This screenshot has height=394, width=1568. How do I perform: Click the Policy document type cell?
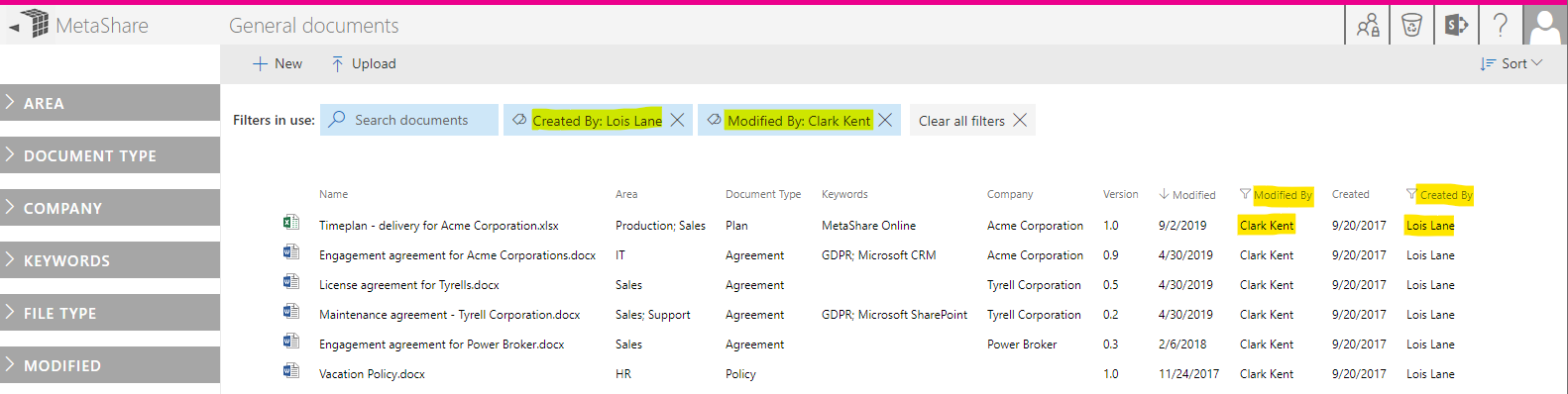pos(740,374)
